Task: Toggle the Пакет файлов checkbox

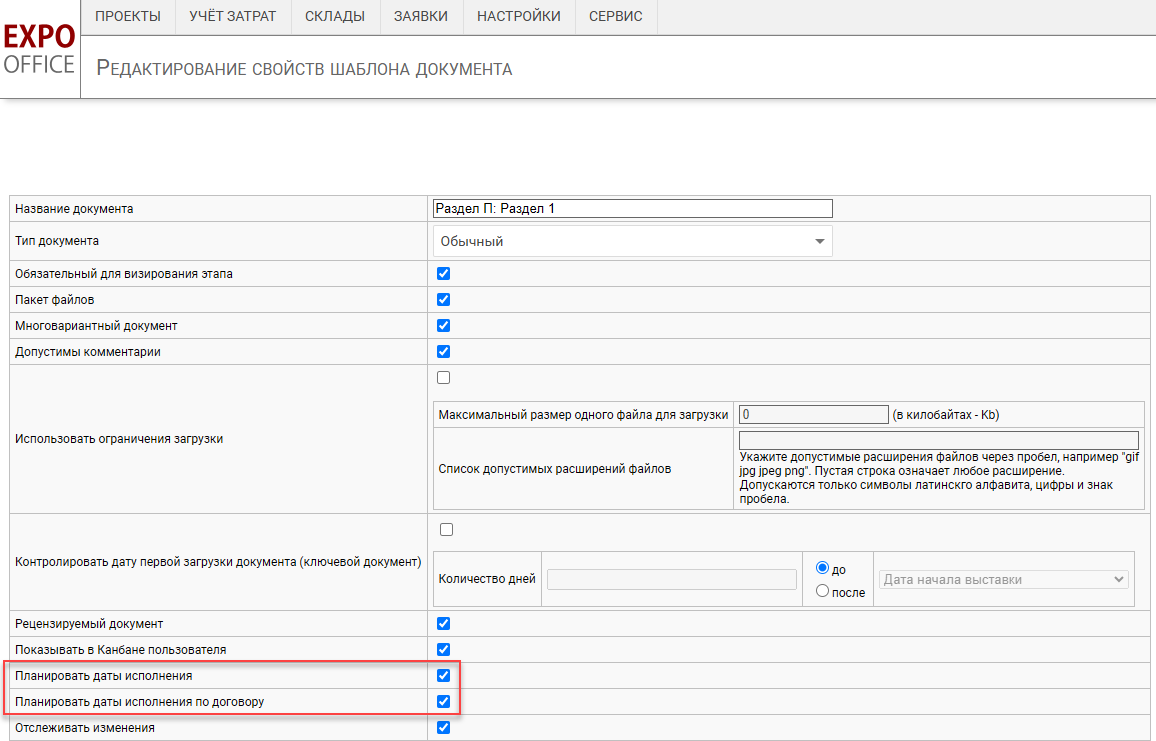Action: pos(444,300)
